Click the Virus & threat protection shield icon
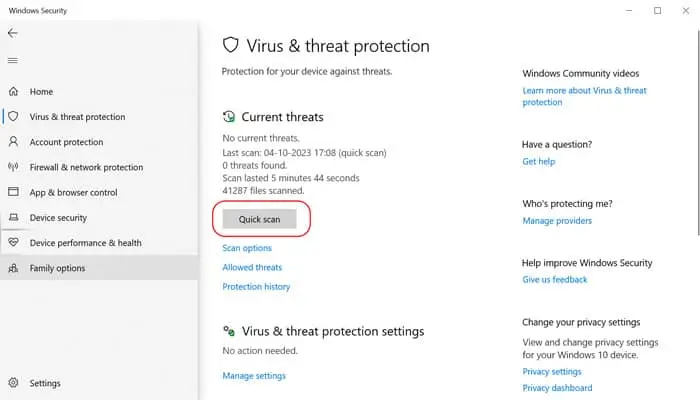Screen dimensions: 700x400 (14, 117)
